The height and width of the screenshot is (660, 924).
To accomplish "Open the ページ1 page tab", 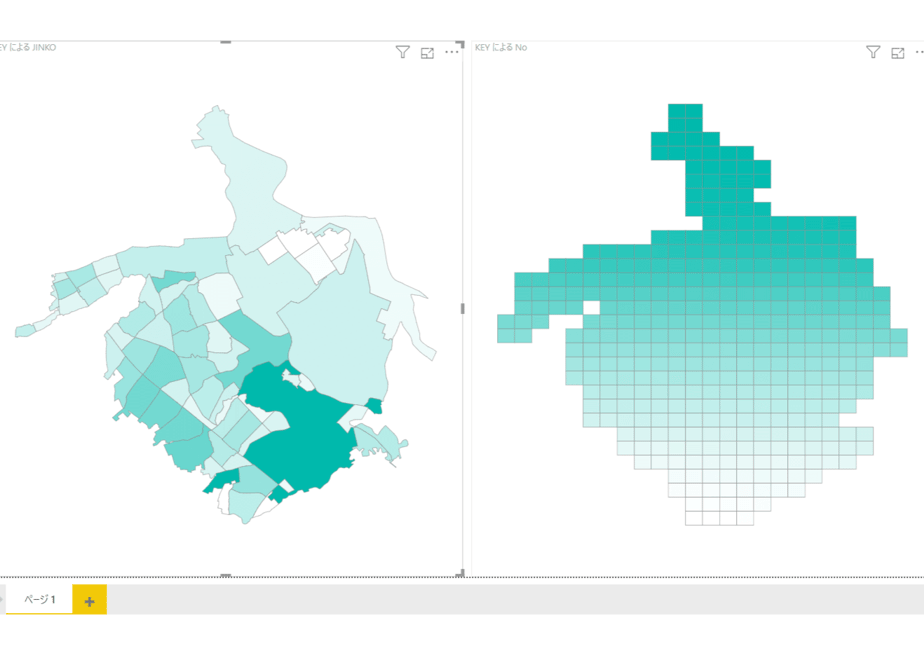I will pyautogui.click(x=39, y=599).
